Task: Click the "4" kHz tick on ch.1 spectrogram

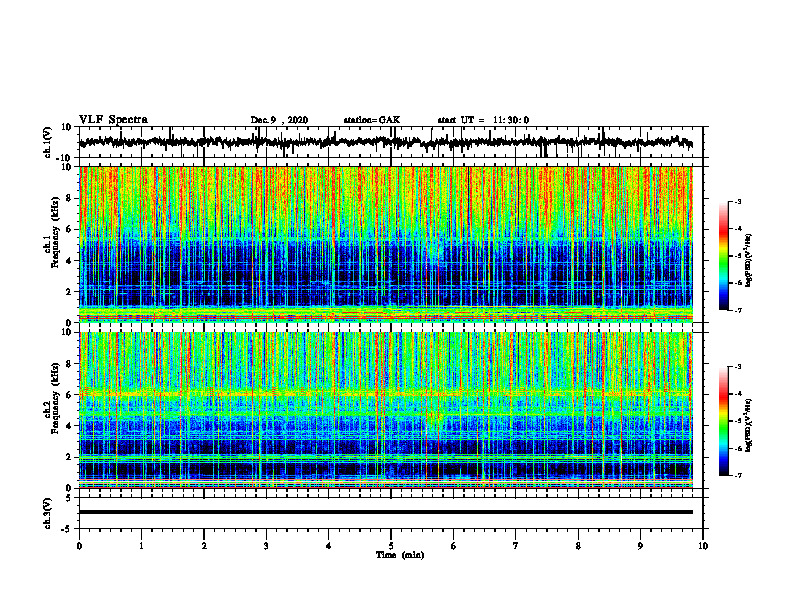Action: point(70,261)
